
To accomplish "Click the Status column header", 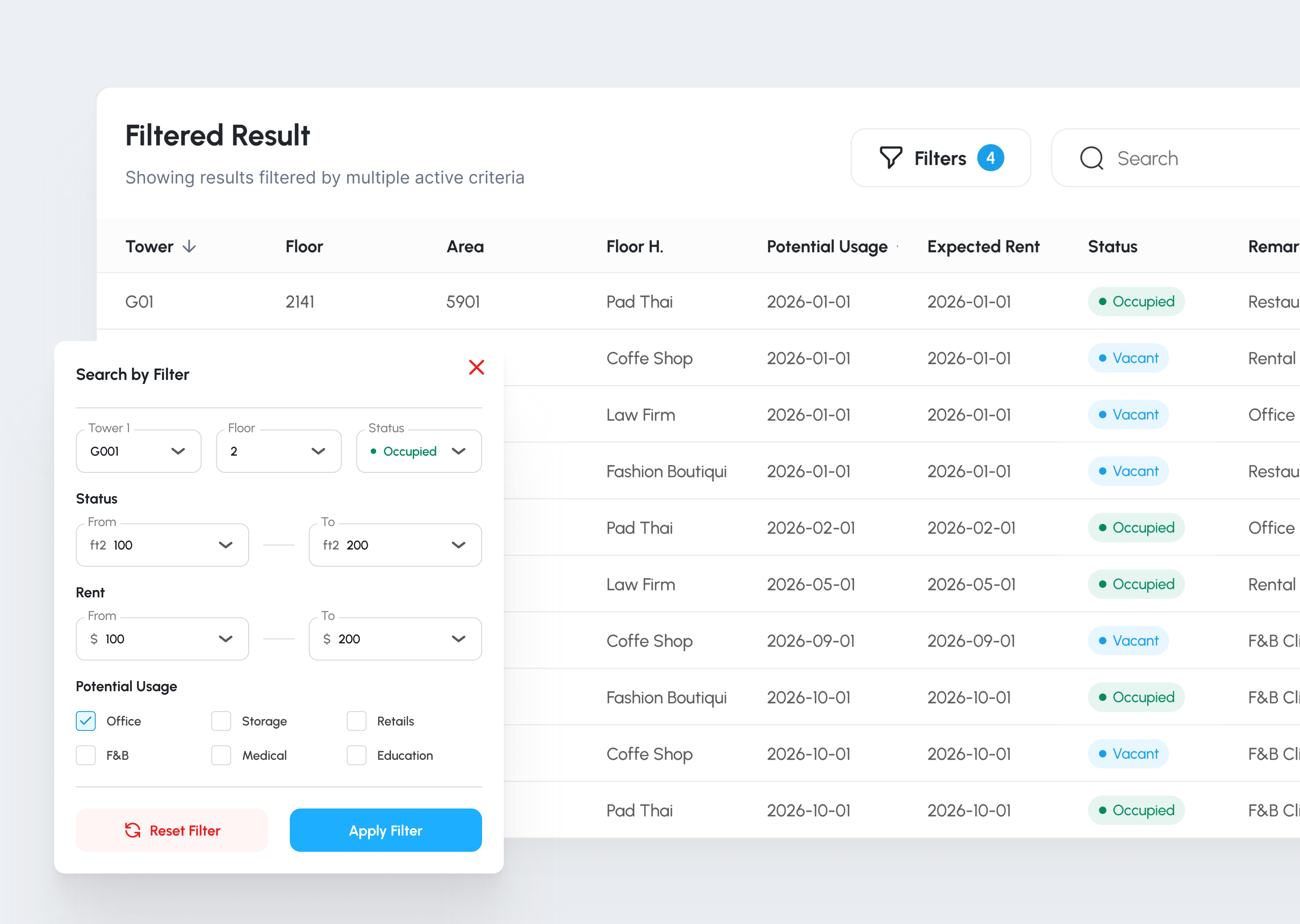I will point(1112,246).
